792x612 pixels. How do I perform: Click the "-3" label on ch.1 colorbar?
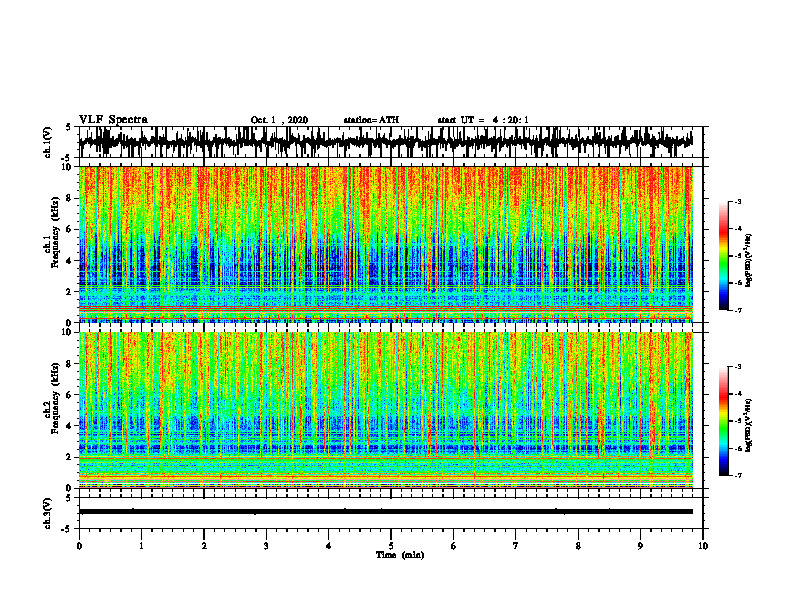click(738, 202)
